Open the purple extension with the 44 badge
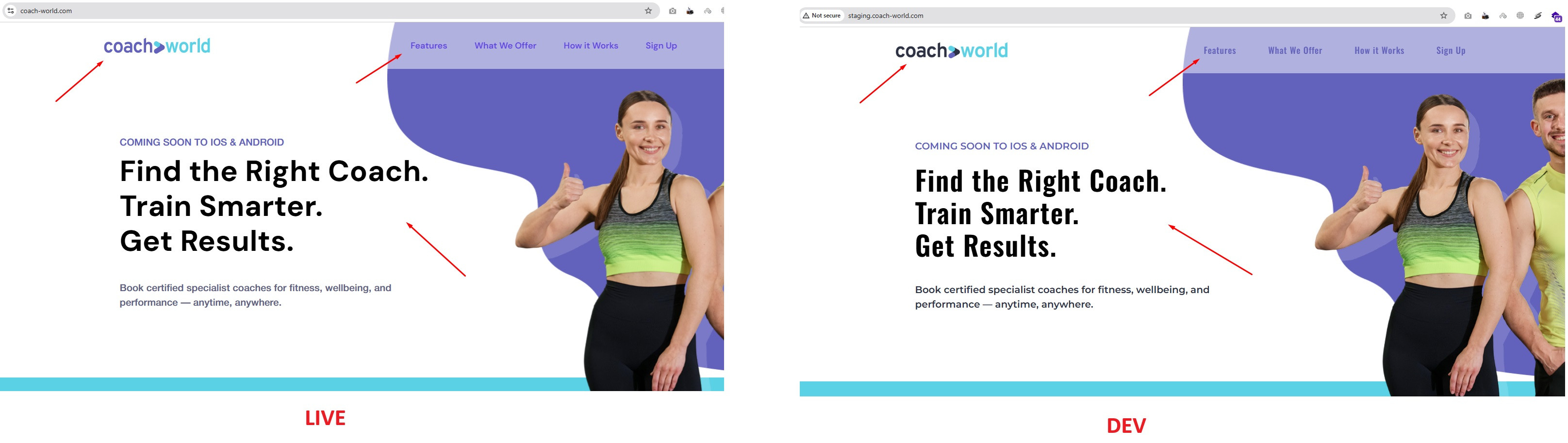This screenshot has width=1568, height=443. pyautogui.click(x=1556, y=16)
